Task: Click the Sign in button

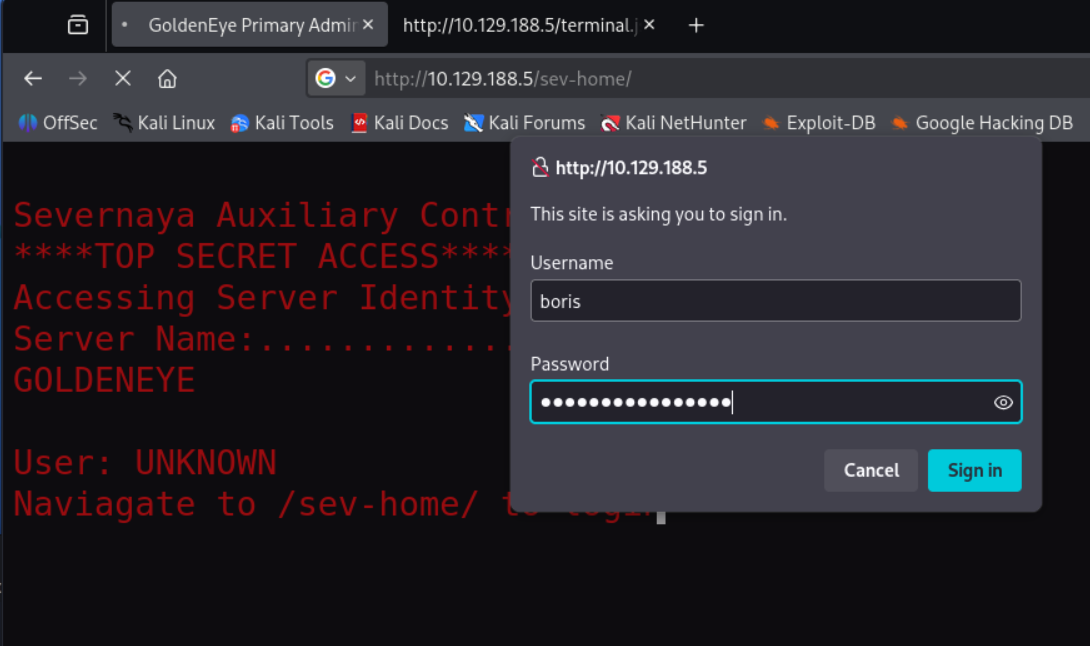Action: click(975, 471)
